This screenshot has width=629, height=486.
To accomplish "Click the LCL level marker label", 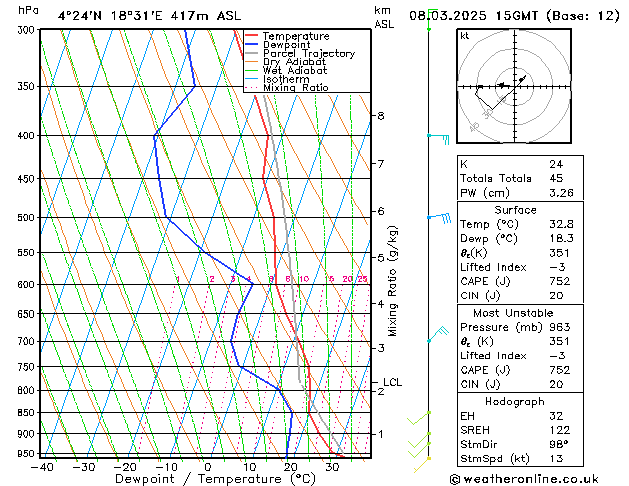I will click(x=392, y=382).
